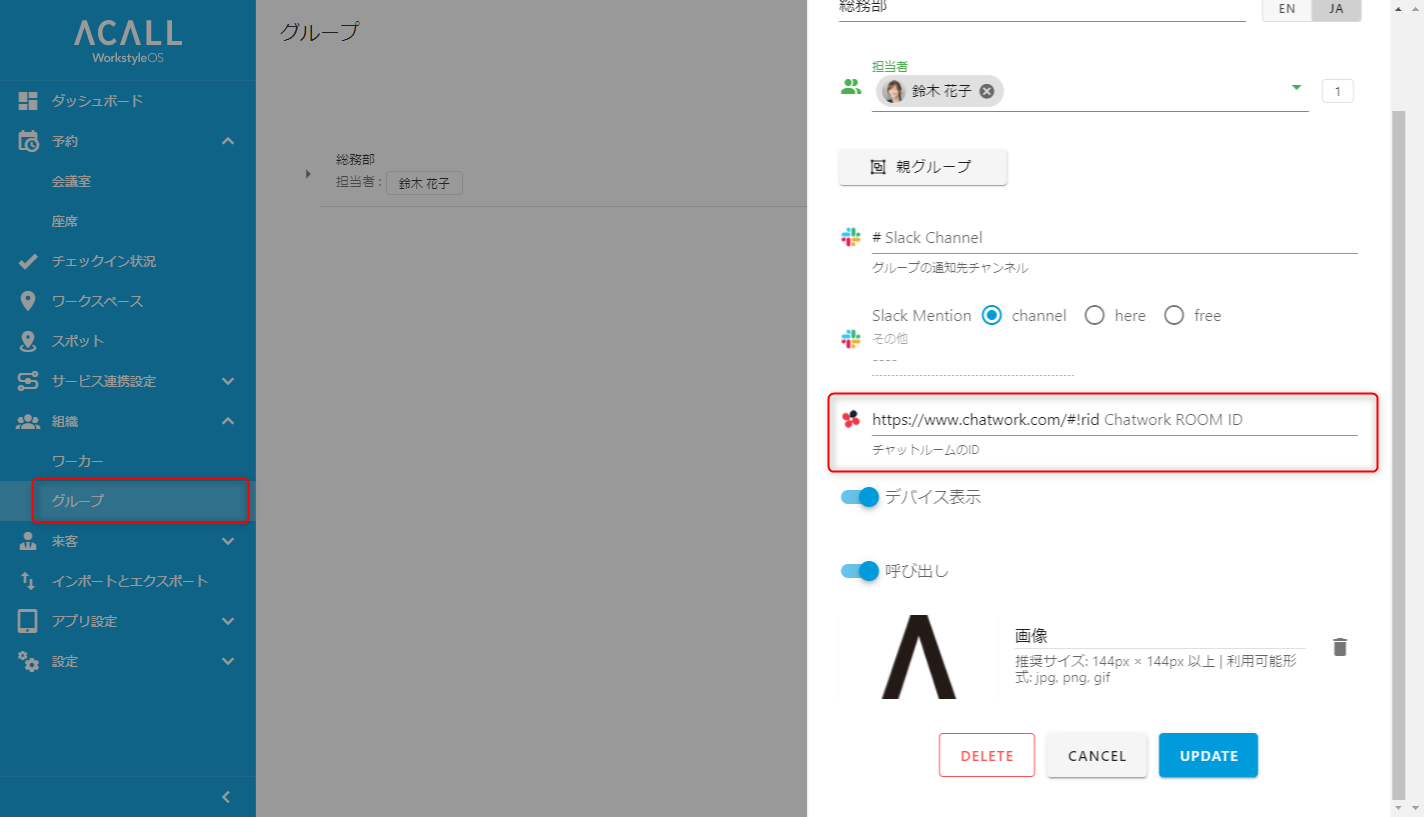Expand the サービス連携設定 menu
The width and height of the screenshot is (1424, 817).
(228, 381)
